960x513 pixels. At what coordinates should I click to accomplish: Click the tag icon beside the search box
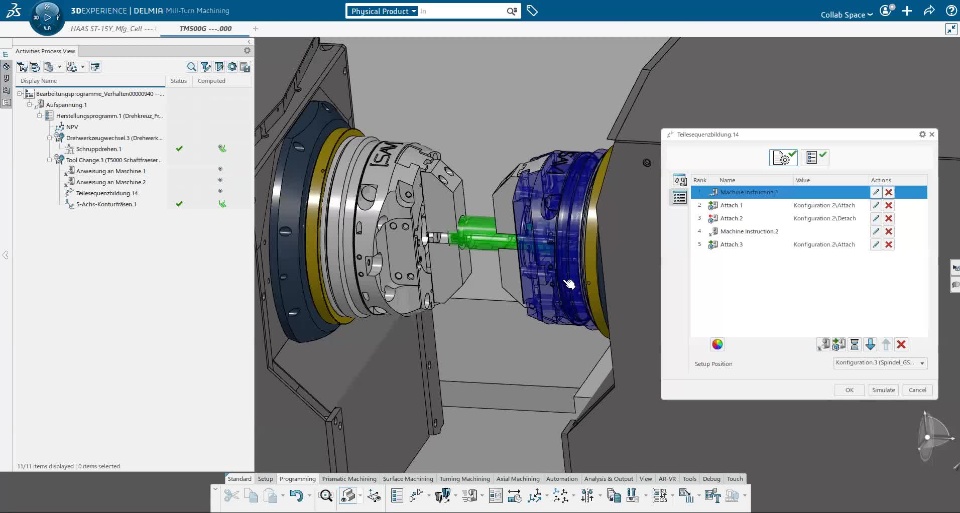[x=532, y=10]
